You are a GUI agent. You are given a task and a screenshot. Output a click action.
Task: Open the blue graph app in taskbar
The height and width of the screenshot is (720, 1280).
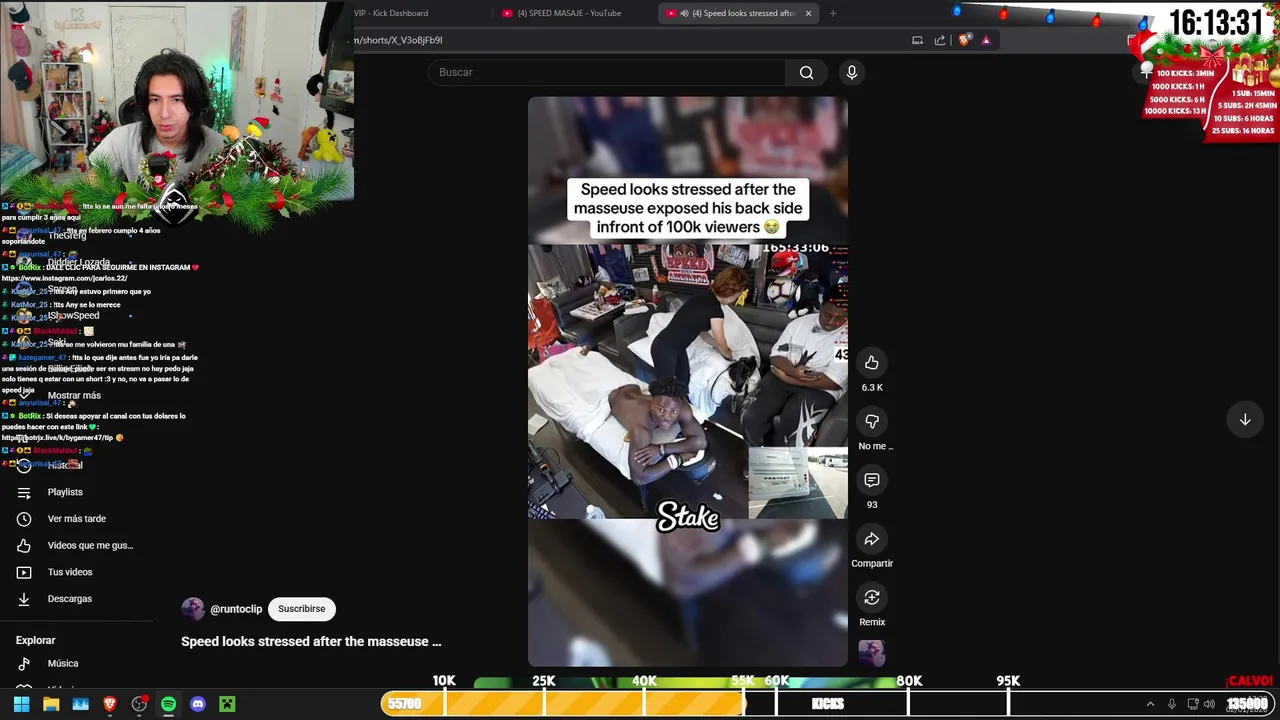point(80,704)
